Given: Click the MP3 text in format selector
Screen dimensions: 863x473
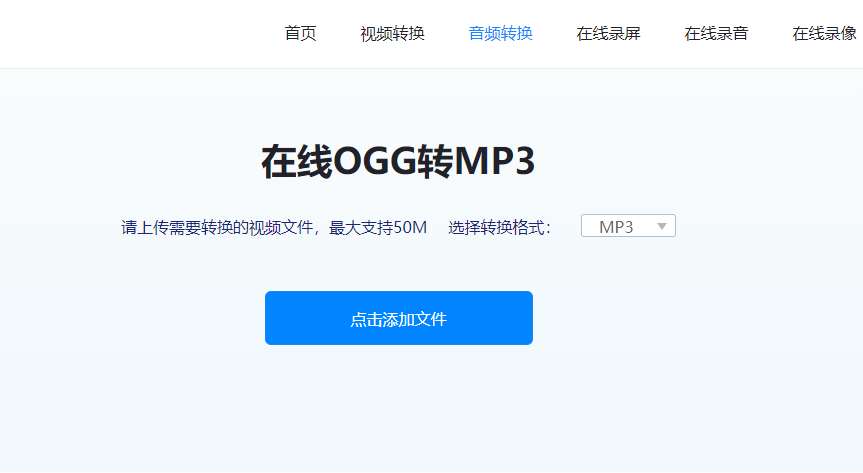Looking at the screenshot, I should (616, 227).
